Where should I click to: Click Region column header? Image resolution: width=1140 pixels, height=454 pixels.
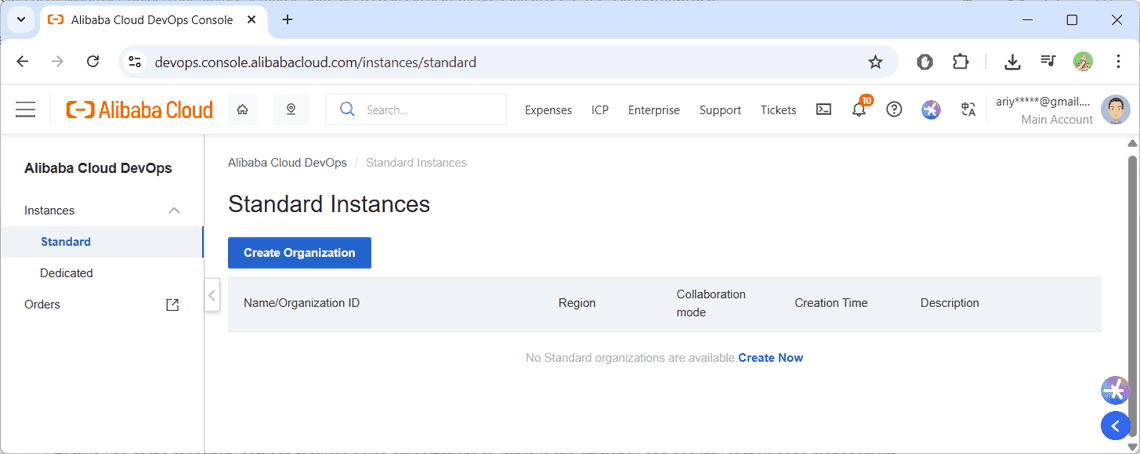[x=577, y=303]
